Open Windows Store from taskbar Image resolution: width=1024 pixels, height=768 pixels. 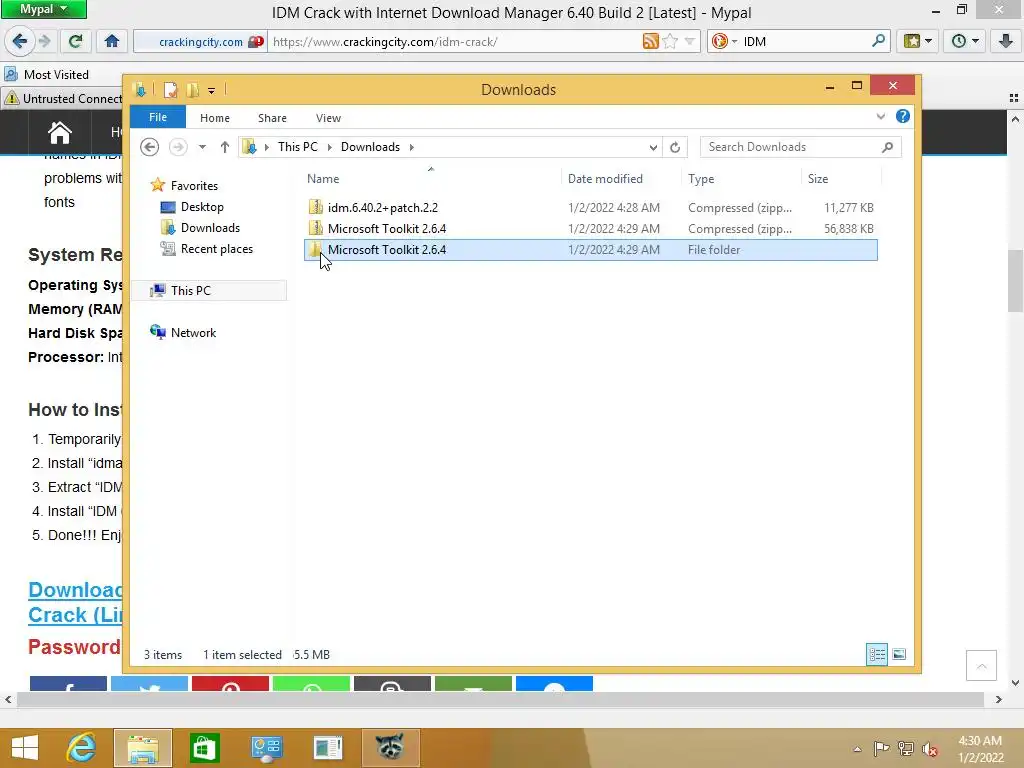[204, 748]
